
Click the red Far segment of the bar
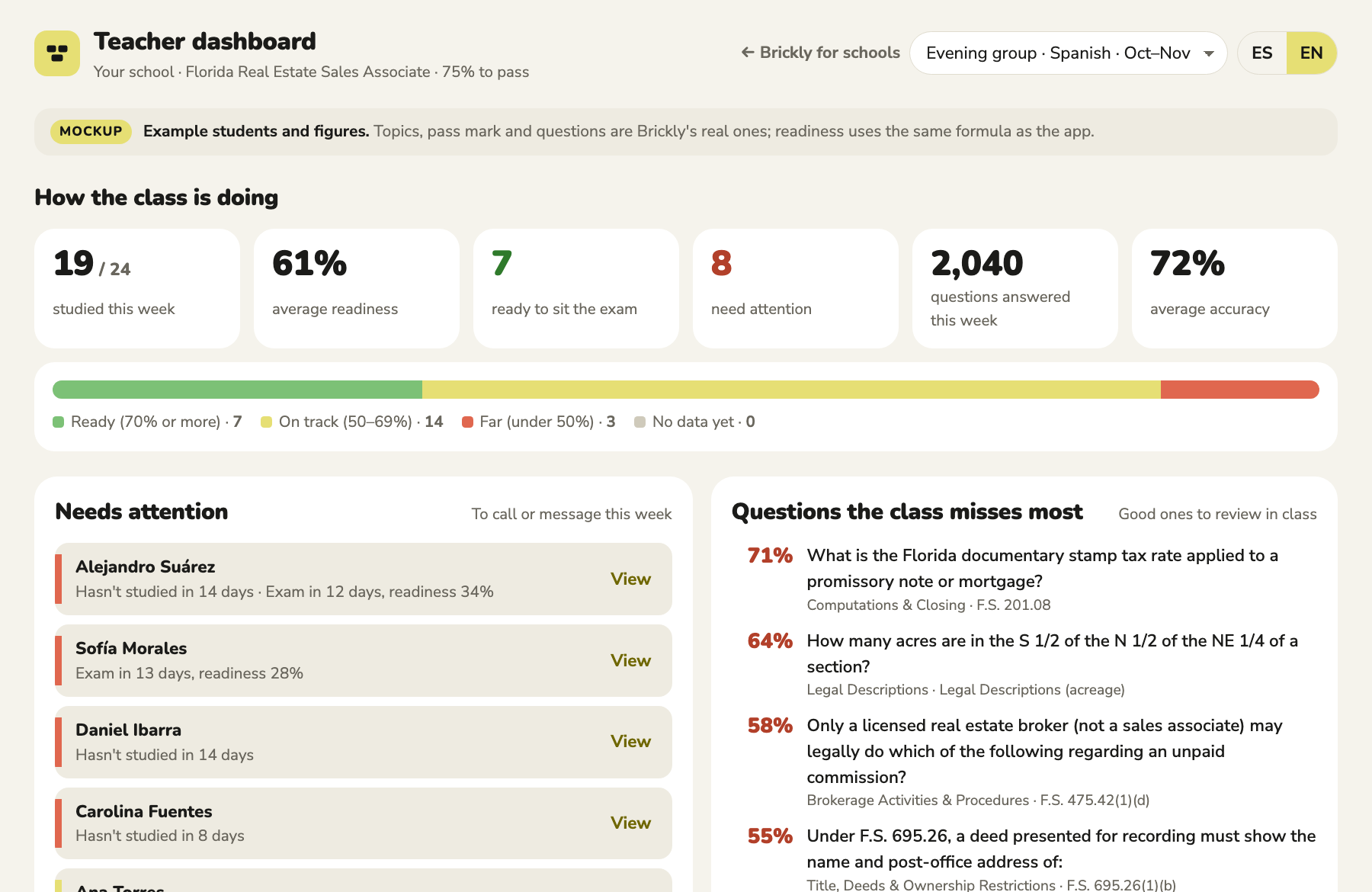click(1240, 390)
